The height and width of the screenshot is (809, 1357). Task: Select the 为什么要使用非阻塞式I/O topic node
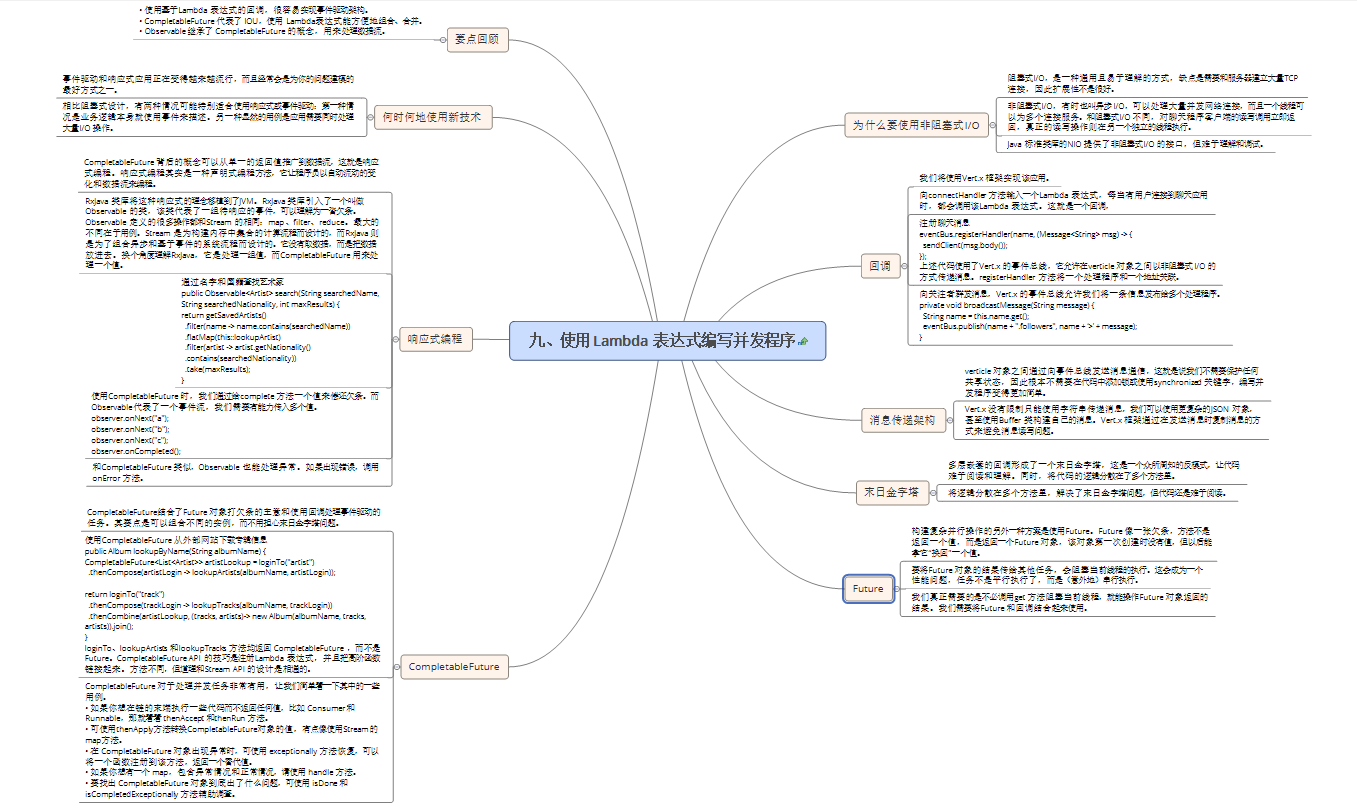click(x=917, y=125)
